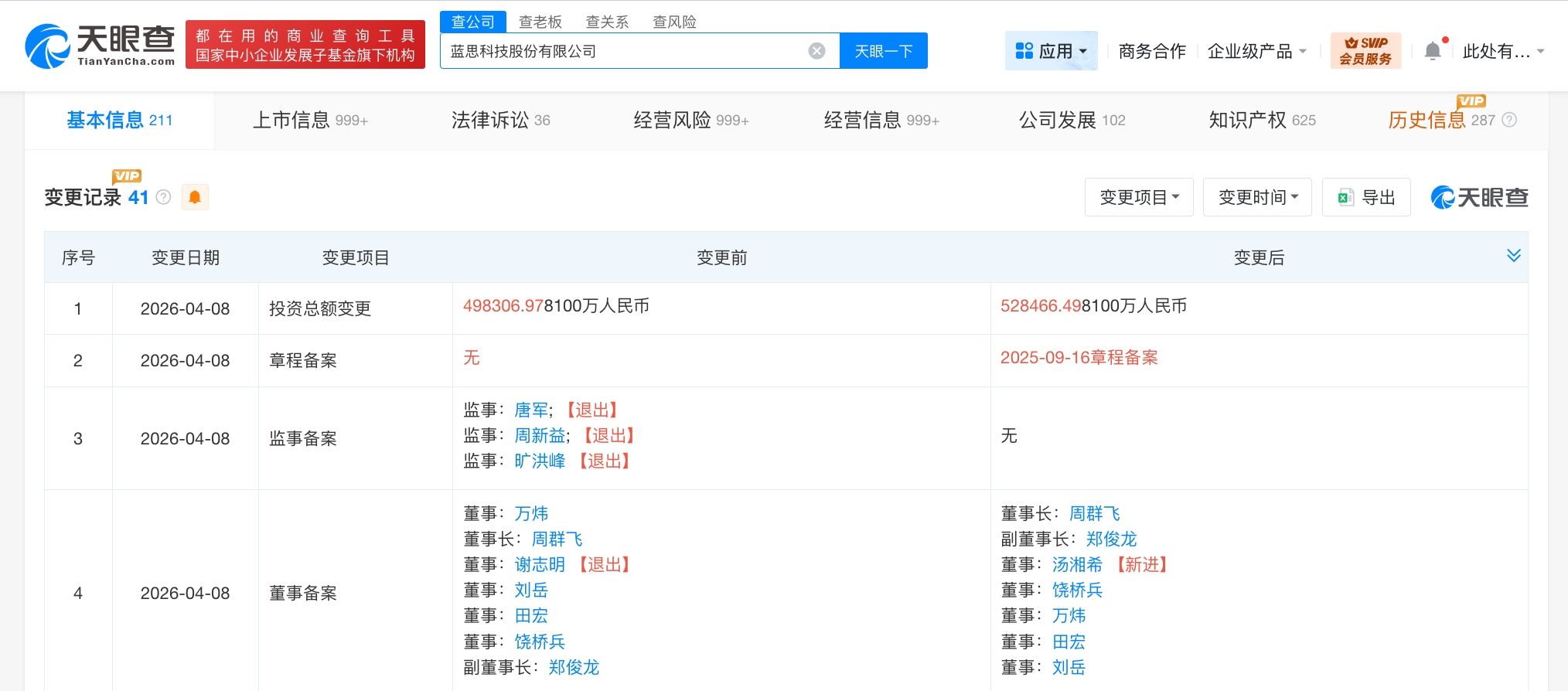Click the 天眼一下 search button
Image resolution: width=1568 pixels, height=691 pixels.
[x=883, y=51]
